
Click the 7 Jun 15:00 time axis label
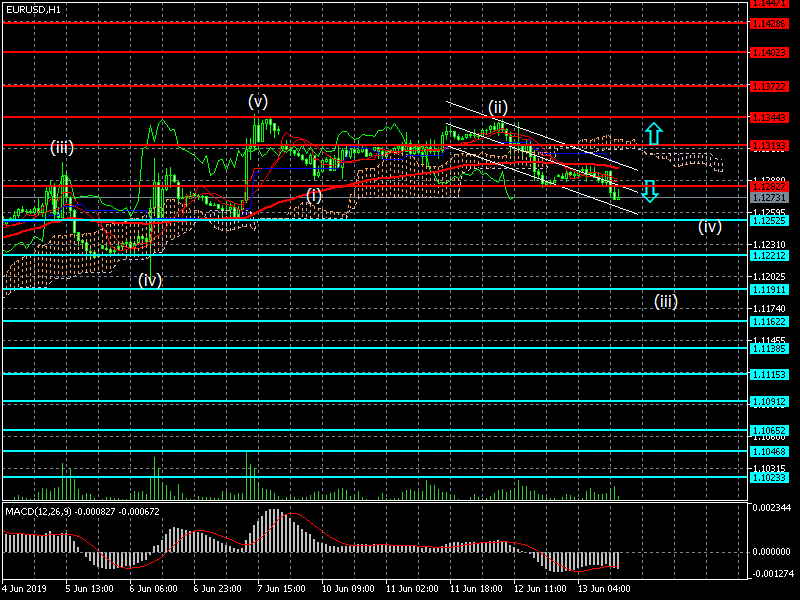(281, 589)
